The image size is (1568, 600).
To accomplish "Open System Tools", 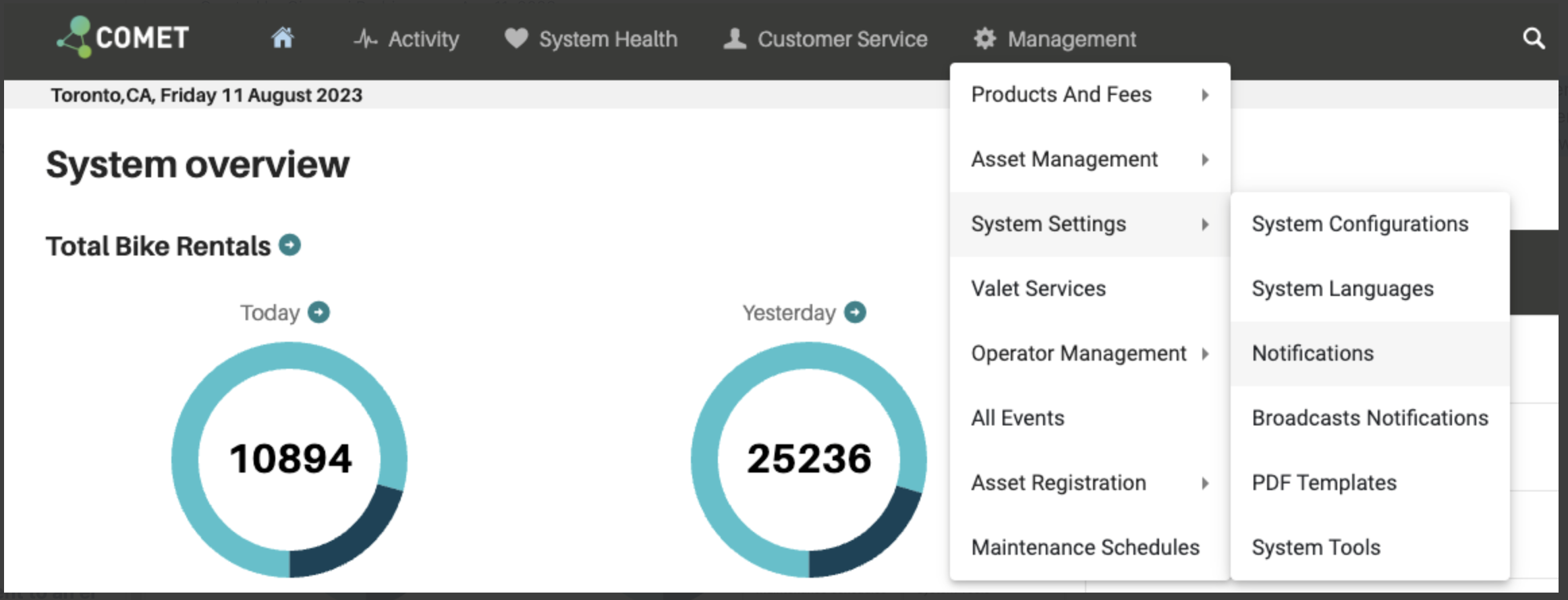I will click(1370, 547).
